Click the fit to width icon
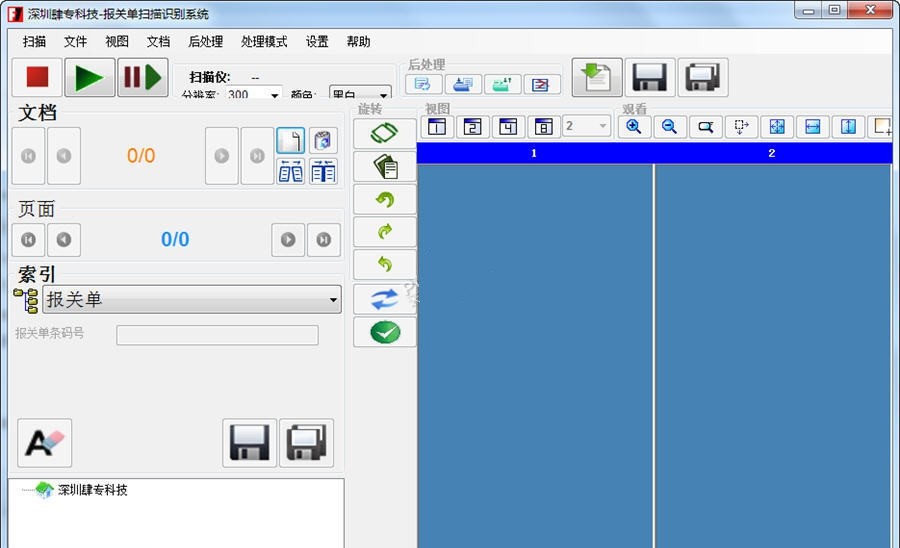Viewport: 900px width, 548px height. pyautogui.click(x=813, y=126)
